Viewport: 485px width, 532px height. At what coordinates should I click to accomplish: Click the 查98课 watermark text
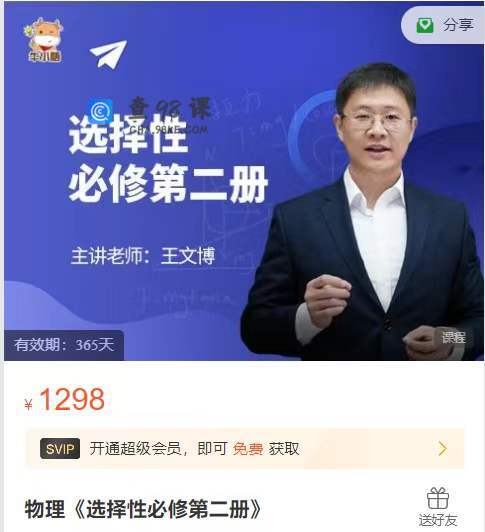(x=170, y=108)
